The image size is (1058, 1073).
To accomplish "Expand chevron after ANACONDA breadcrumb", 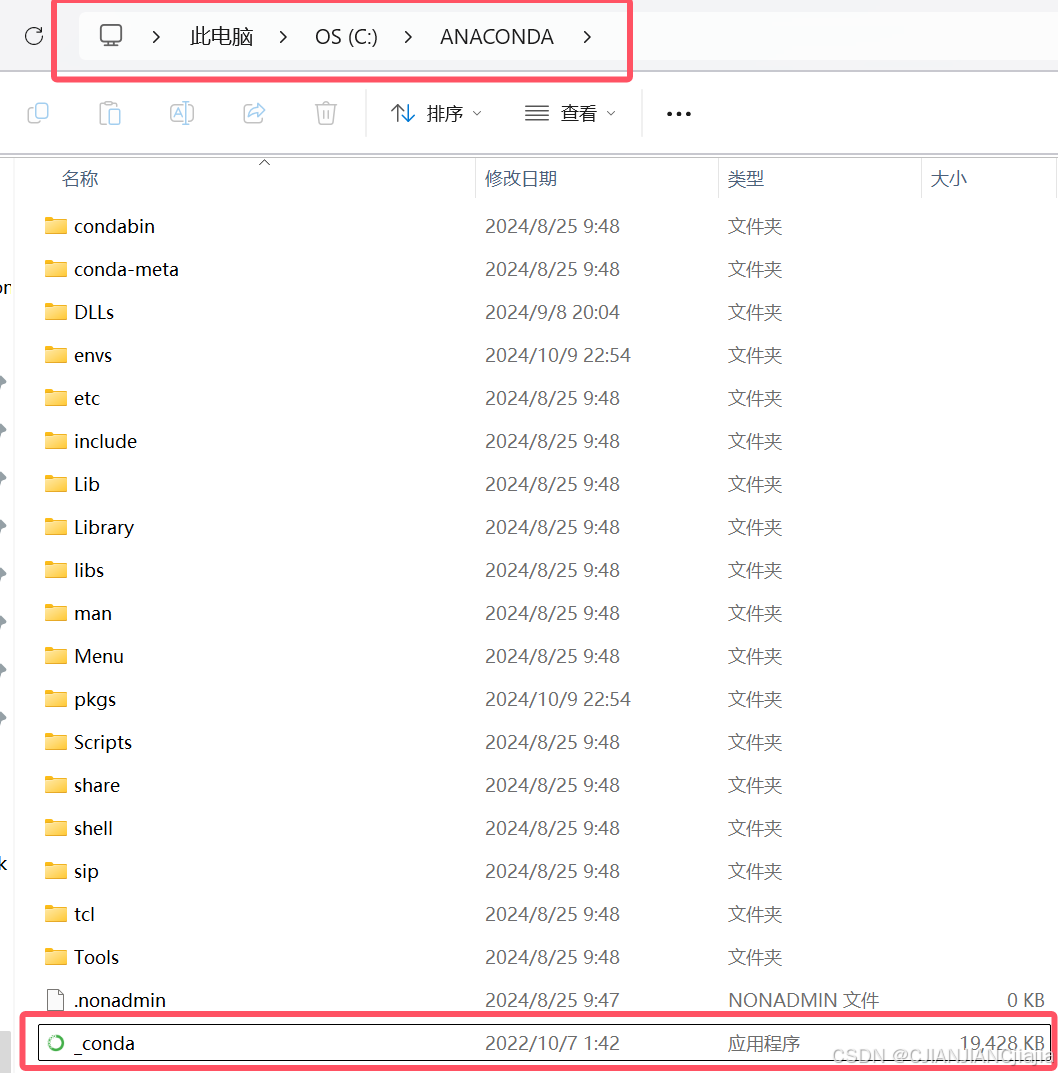I will click(x=587, y=36).
